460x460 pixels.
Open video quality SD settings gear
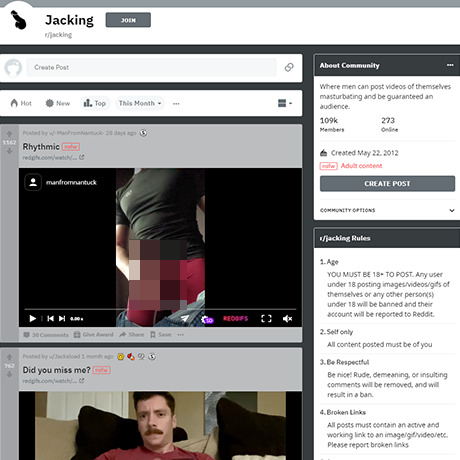tap(207, 319)
